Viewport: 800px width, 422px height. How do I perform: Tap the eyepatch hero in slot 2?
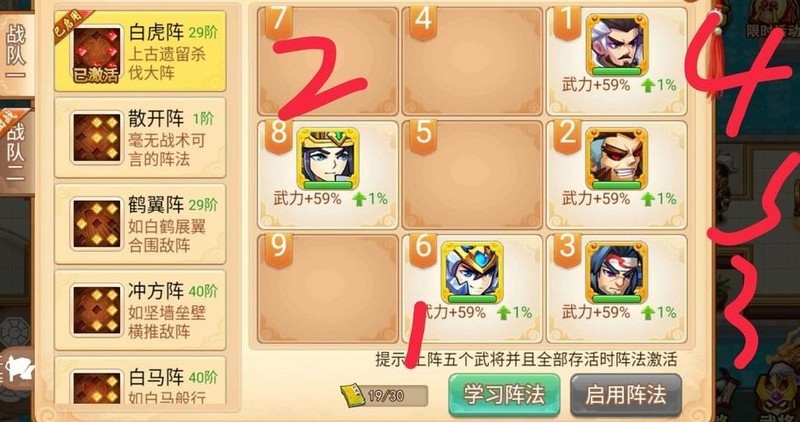tap(617, 158)
